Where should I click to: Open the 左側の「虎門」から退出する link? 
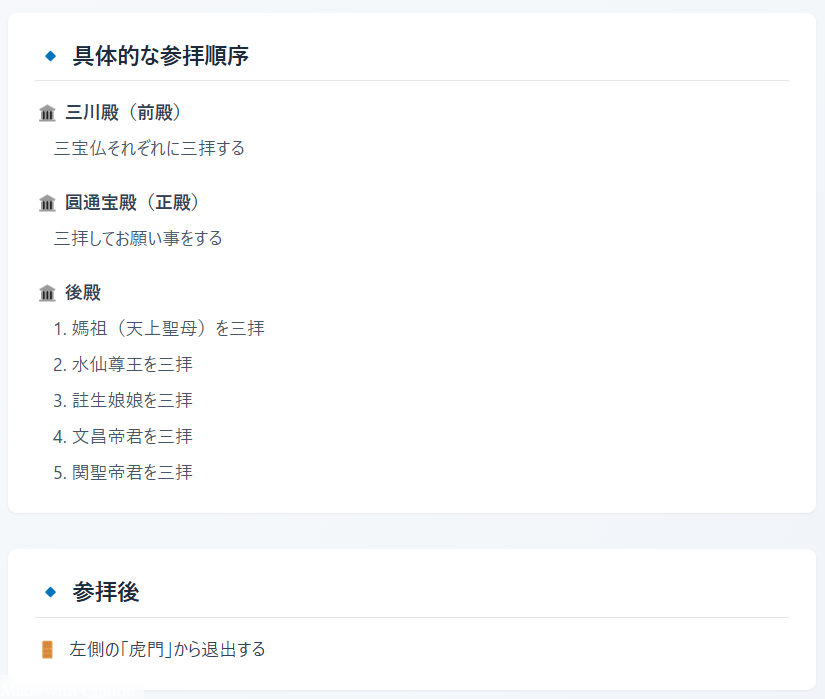[165, 648]
